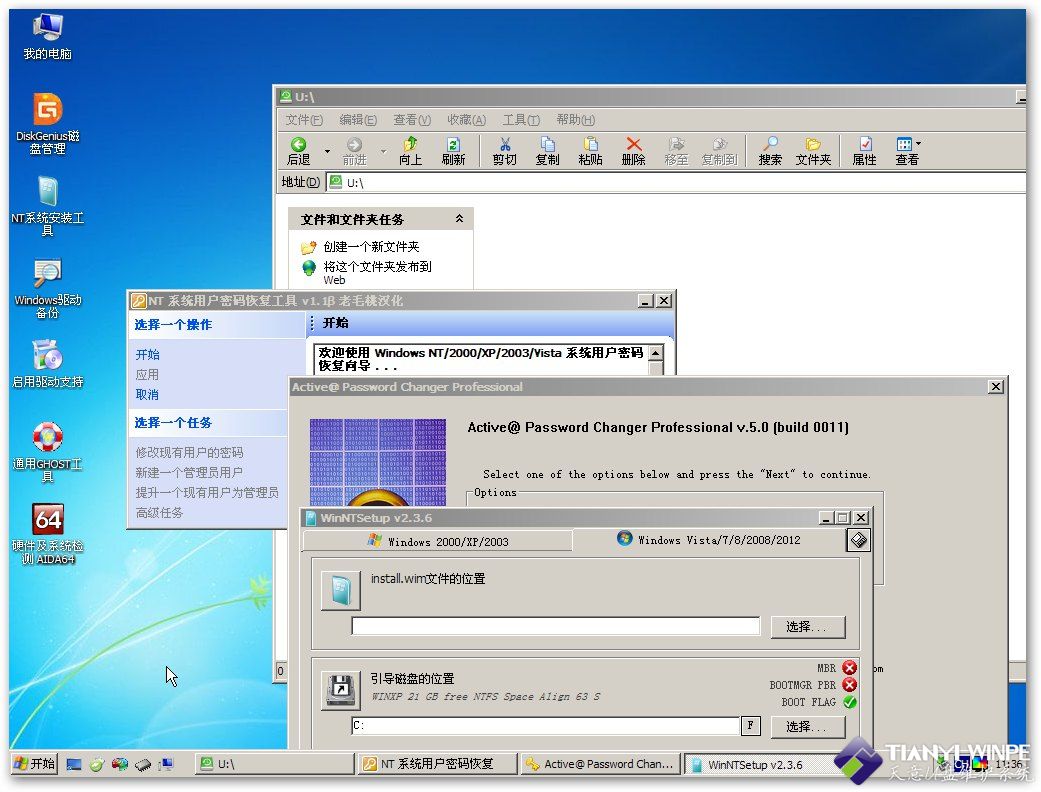Click the 启用驱动支持 desktop icon
1041x792 pixels.
[x=47, y=364]
